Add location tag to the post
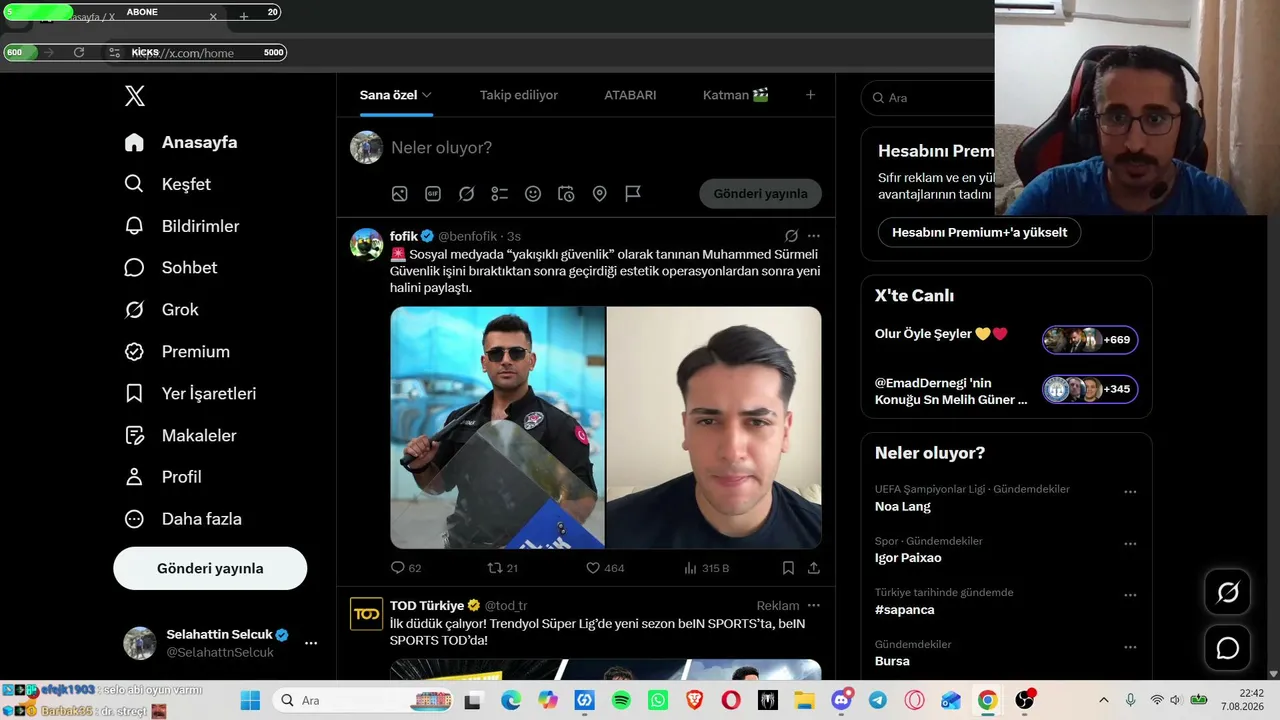This screenshot has width=1280, height=720. click(600, 194)
